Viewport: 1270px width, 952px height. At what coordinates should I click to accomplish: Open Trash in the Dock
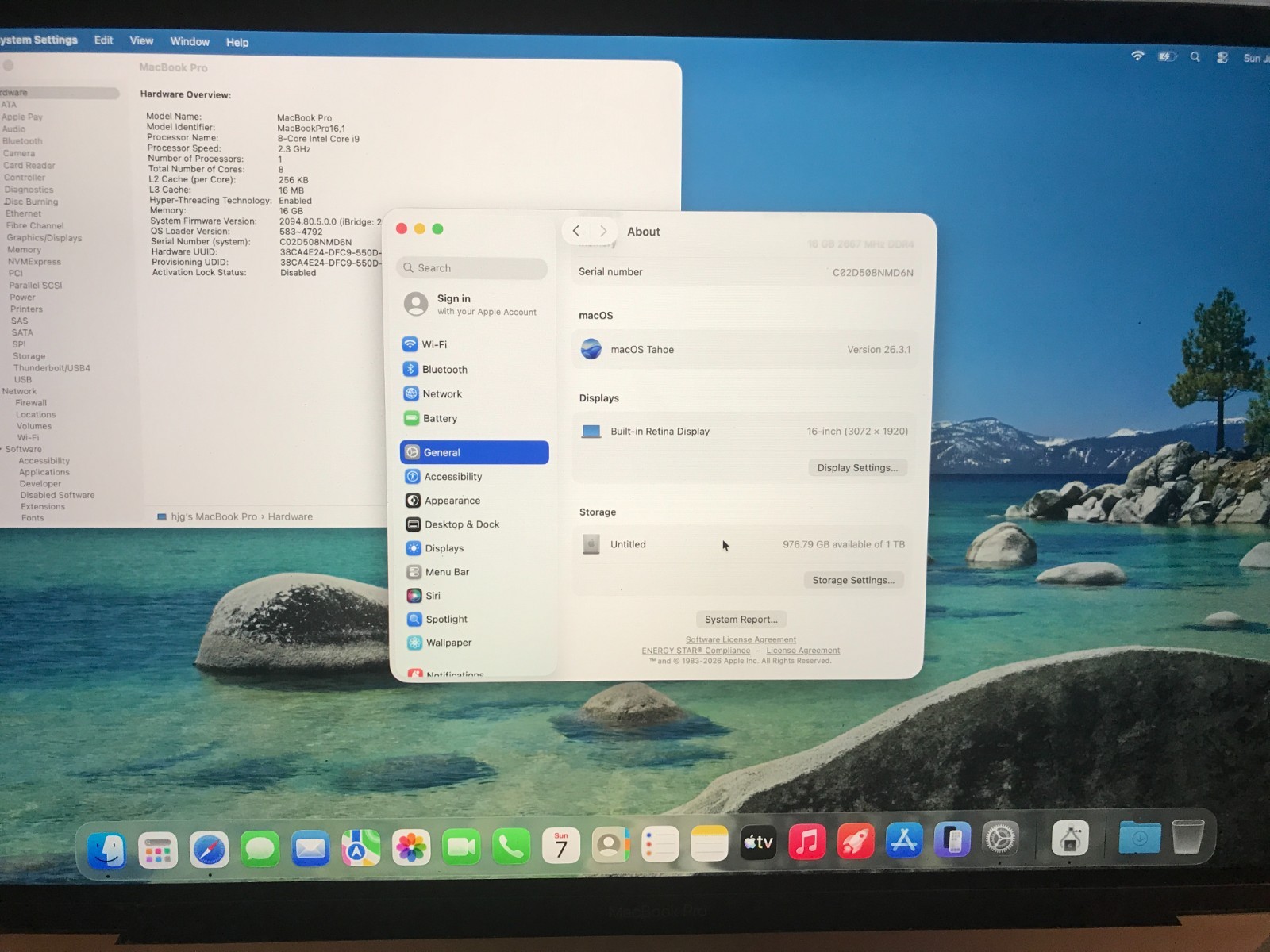[x=1187, y=835]
